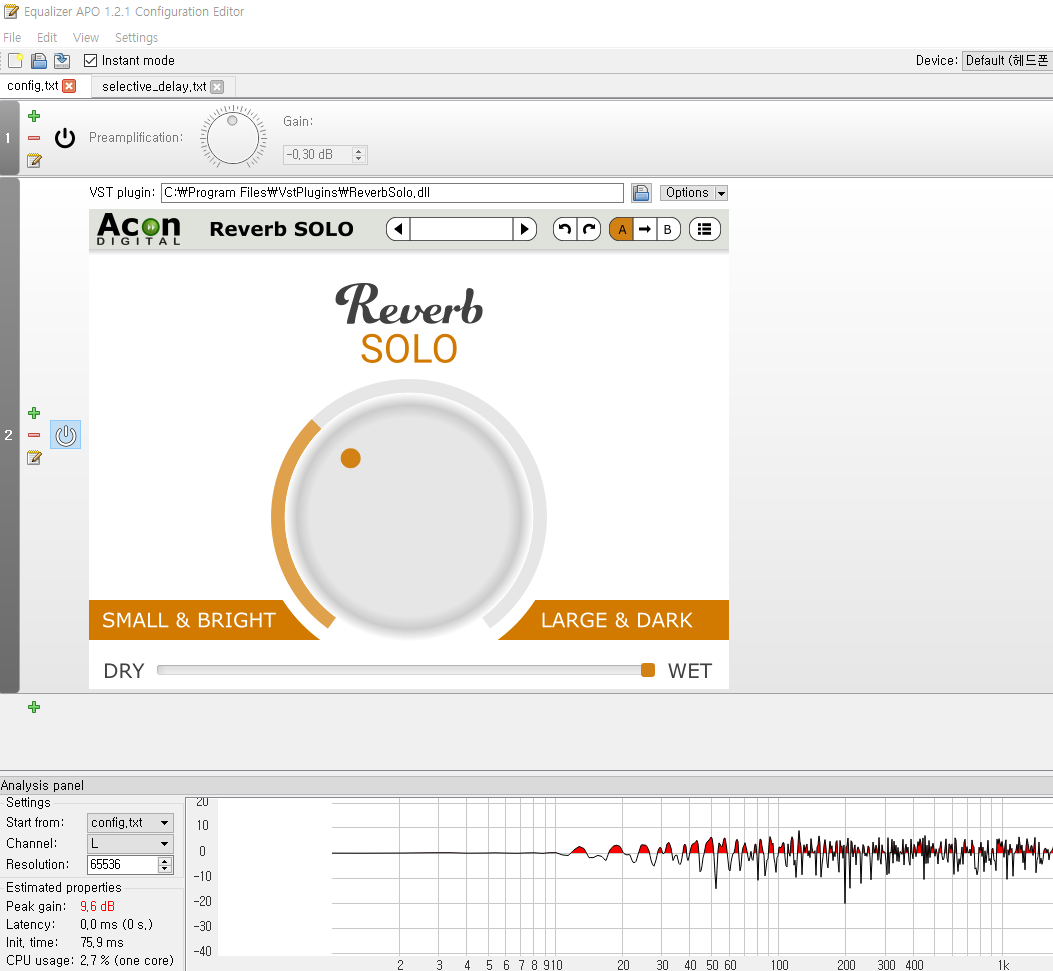1053x971 pixels.
Task: Open the Start from dropdown
Action: coord(130,823)
